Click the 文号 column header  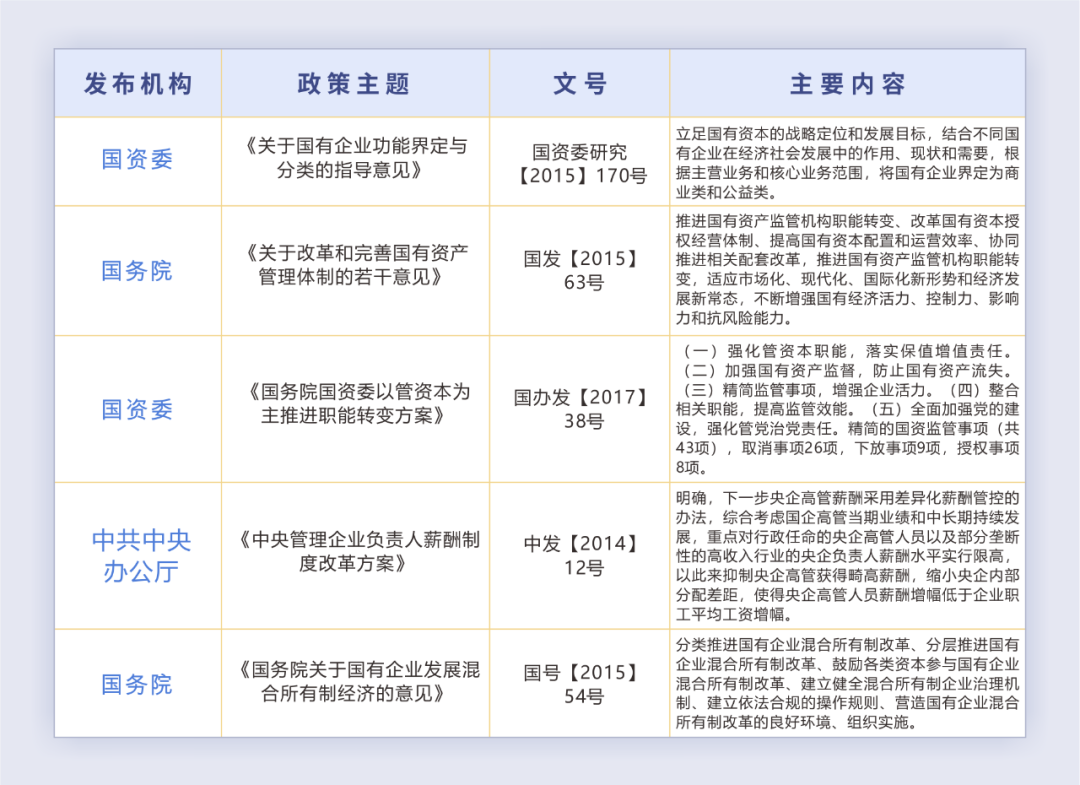click(x=580, y=84)
